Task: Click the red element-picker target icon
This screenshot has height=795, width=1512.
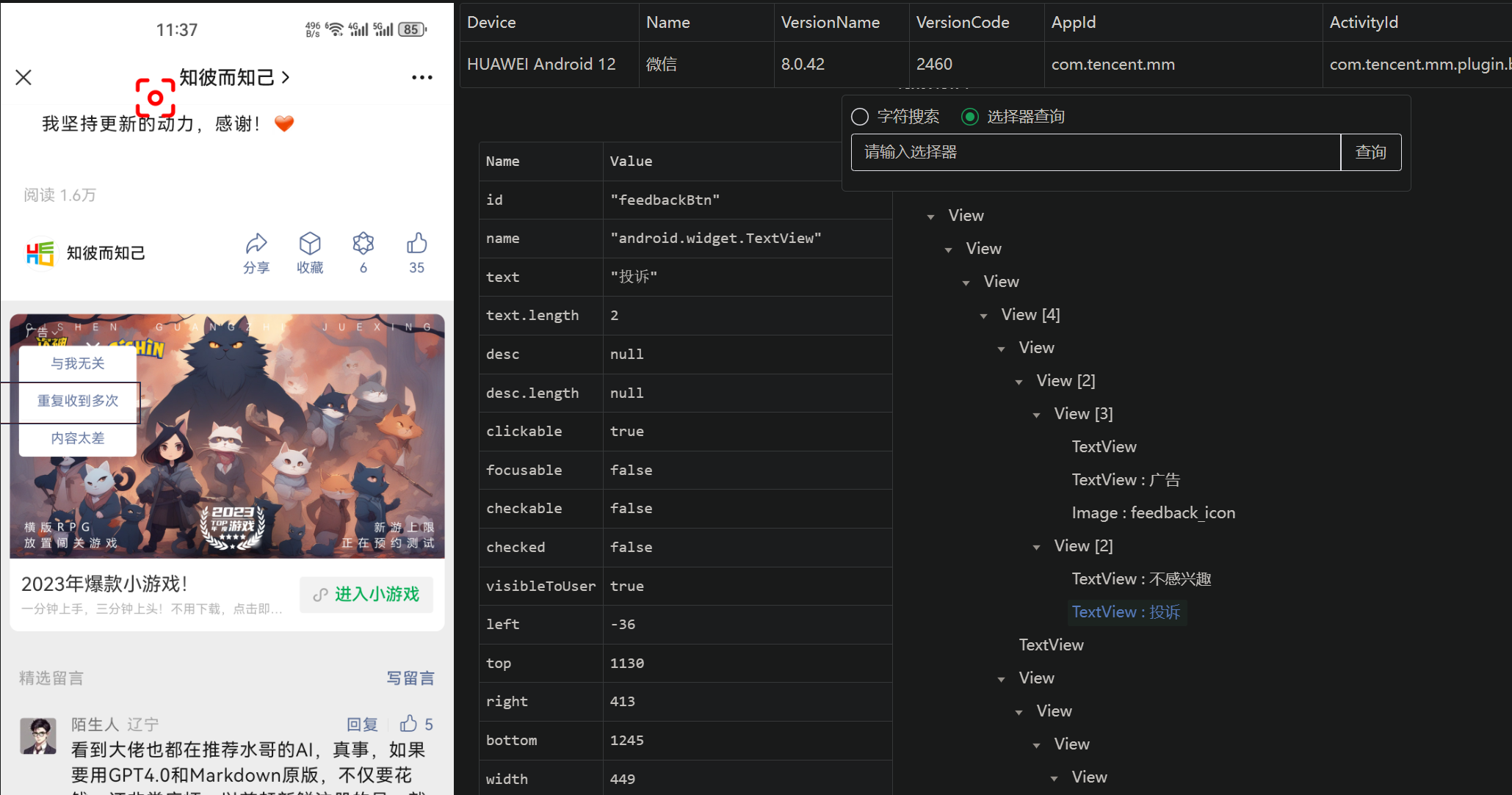Action: pos(155,97)
